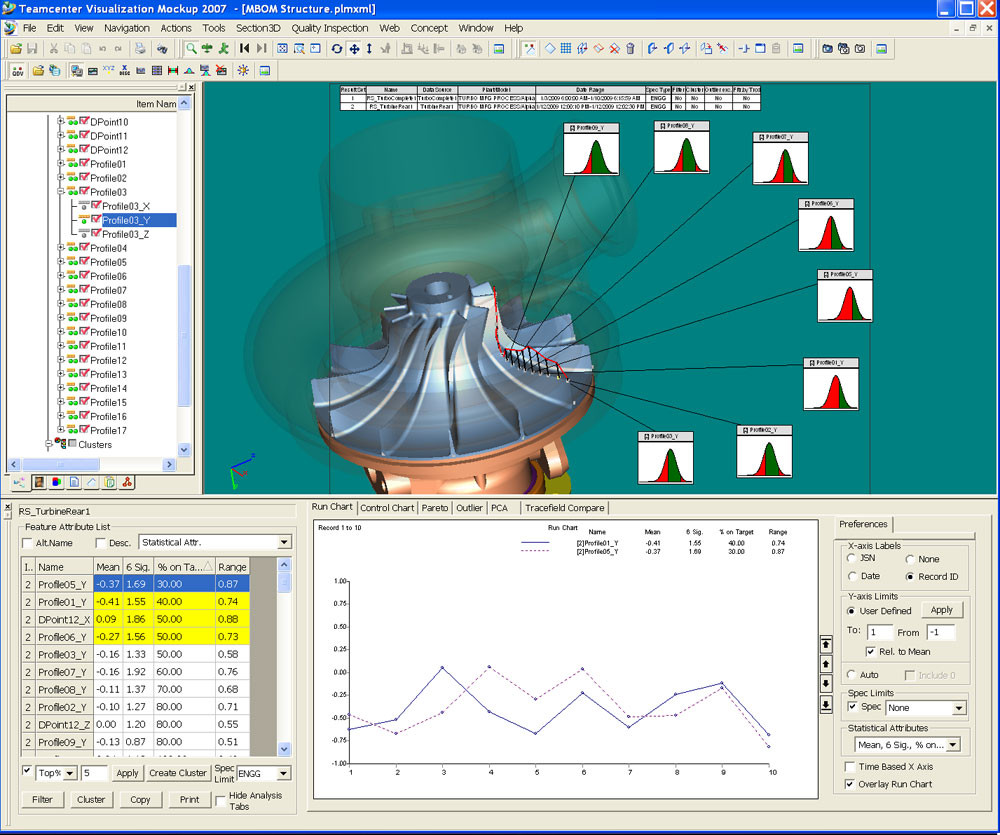Click the QDV quality data icon

coord(18,71)
